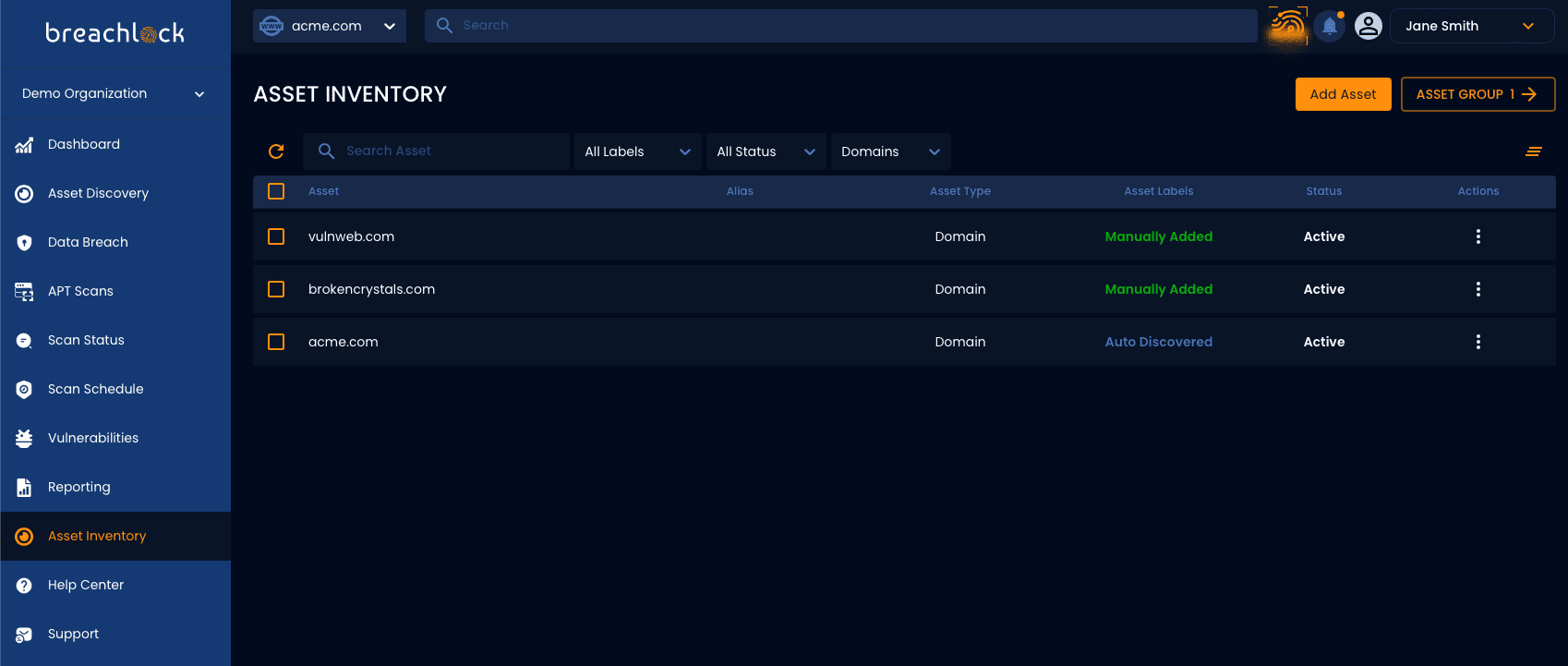
Task: Open three-dot menu for brokencrystals.com
Action: pyautogui.click(x=1478, y=289)
